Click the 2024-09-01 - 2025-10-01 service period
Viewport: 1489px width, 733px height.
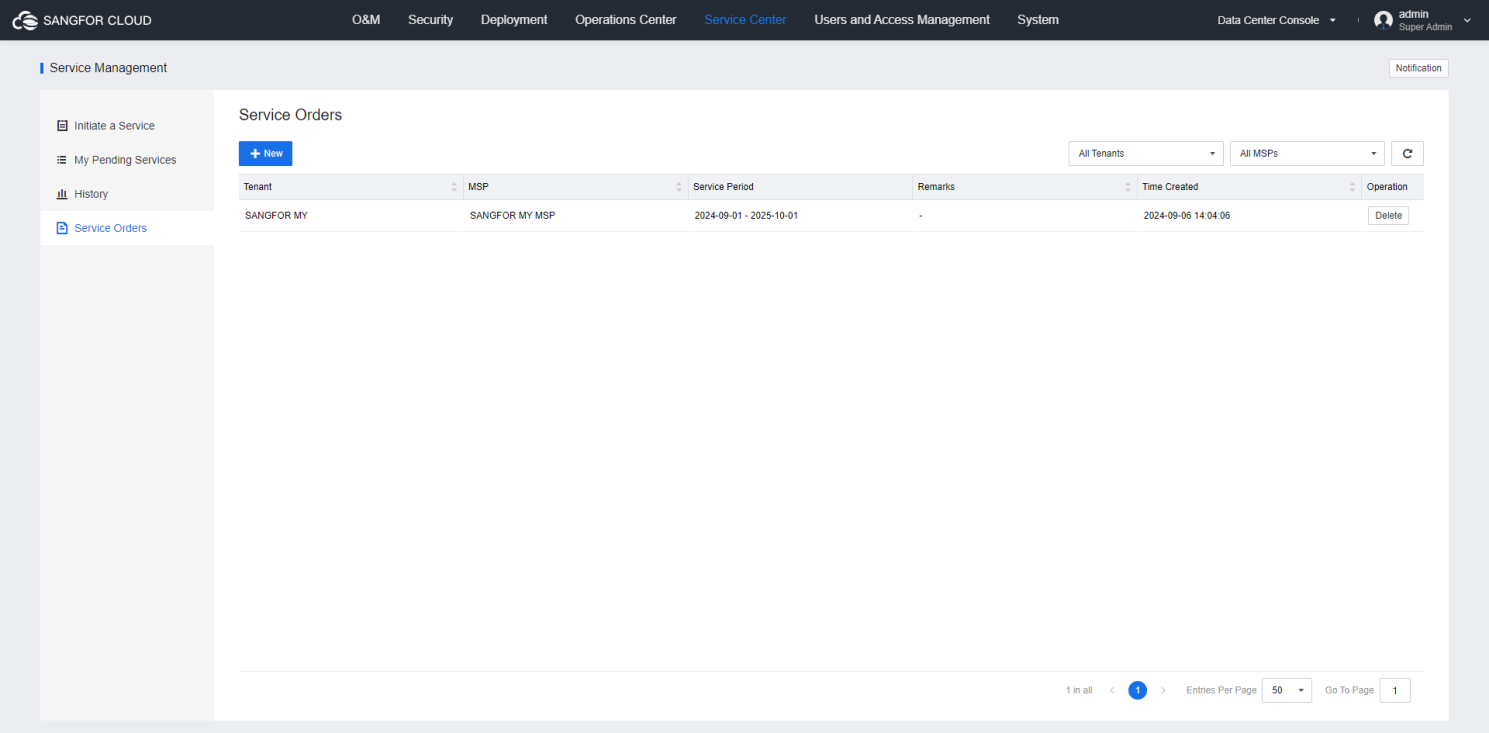click(x=746, y=215)
